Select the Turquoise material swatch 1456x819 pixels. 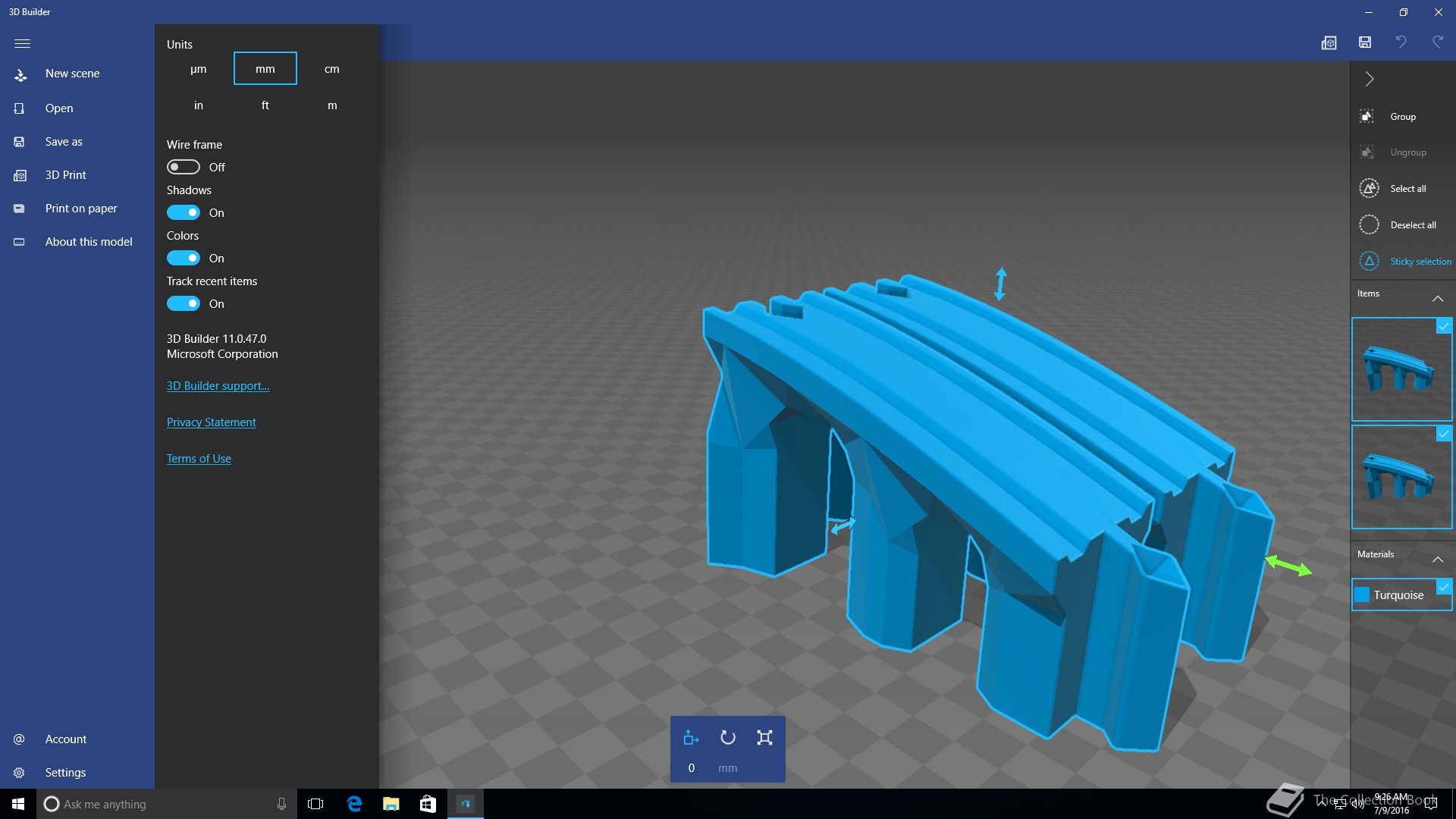pos(1362,595)
